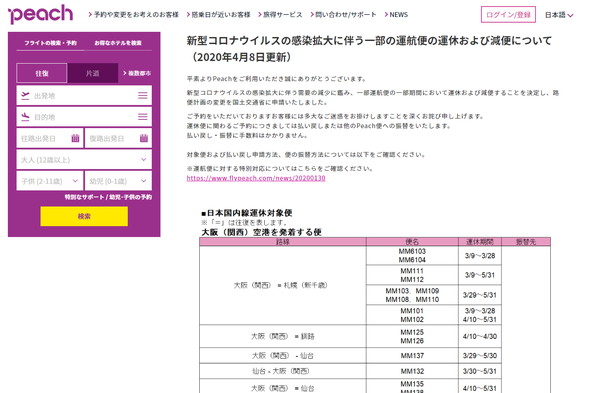The width and height of the screenshot is (590, 393).
Task: Click the 目的地 destination input field
Action: pos(84,117)
